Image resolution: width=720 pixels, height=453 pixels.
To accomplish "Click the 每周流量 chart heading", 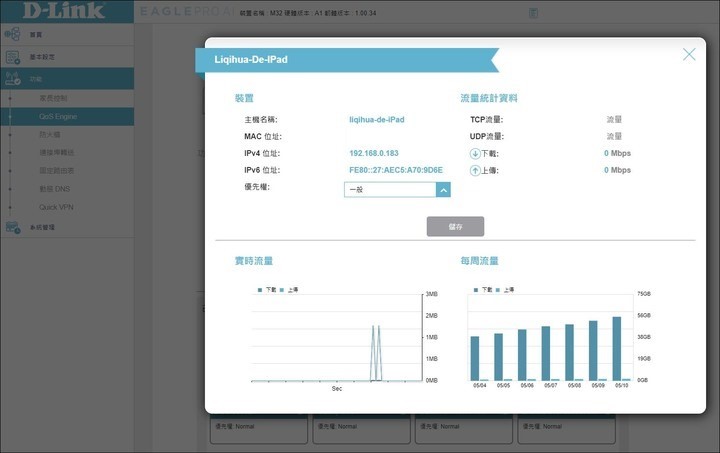I will [479, 261].
